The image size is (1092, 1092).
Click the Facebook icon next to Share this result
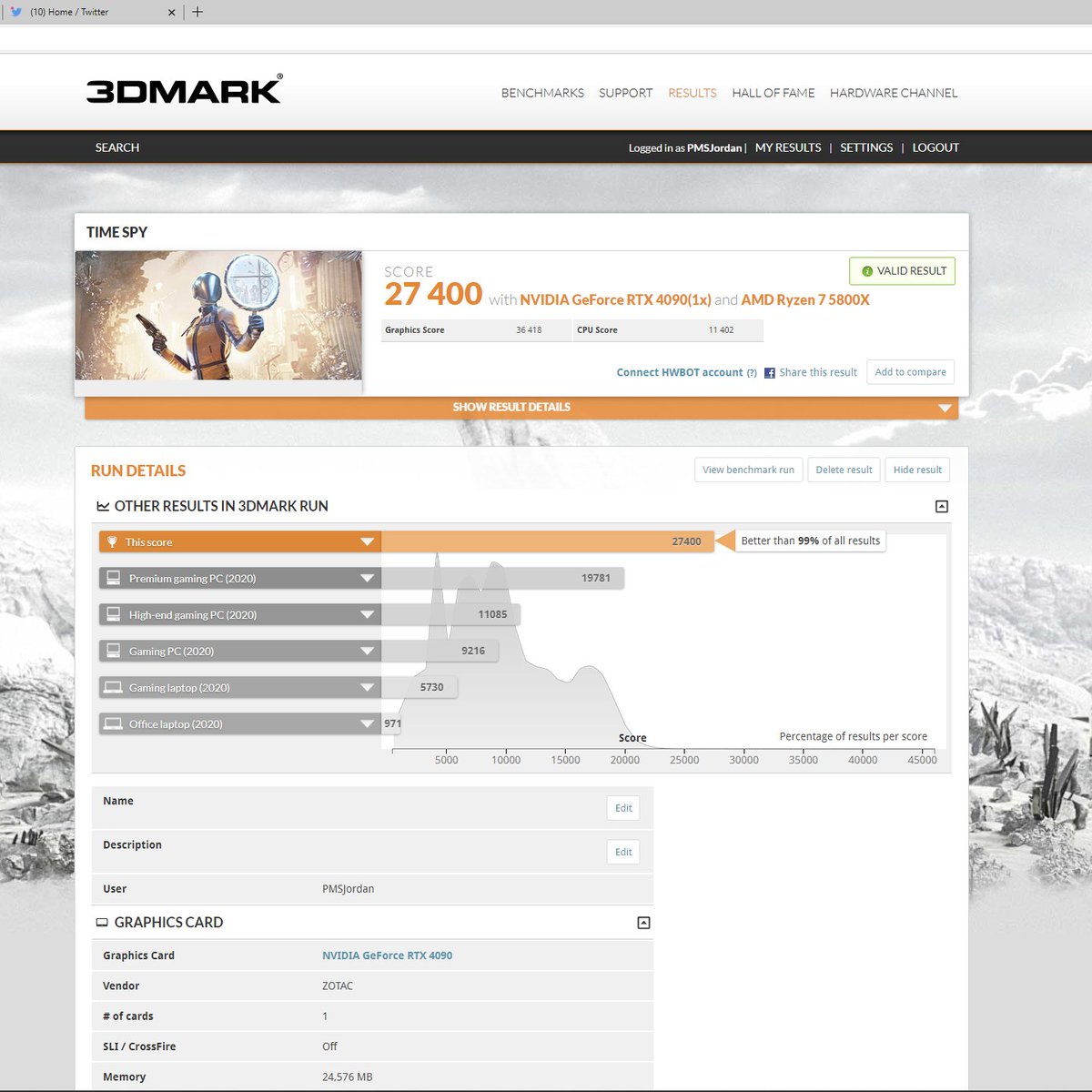[x=769, y=372]
